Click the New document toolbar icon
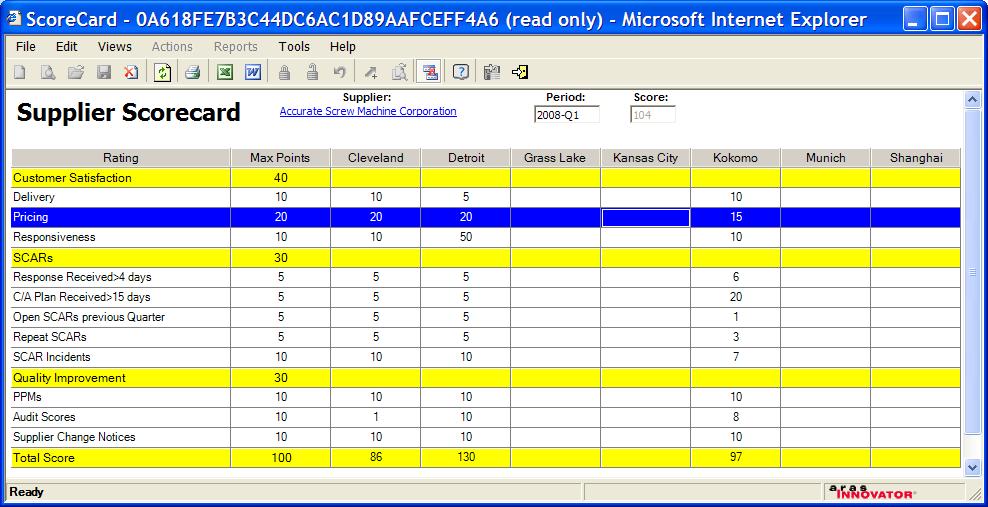Screen dimensions: 988x507 click(x=20, y=72)
